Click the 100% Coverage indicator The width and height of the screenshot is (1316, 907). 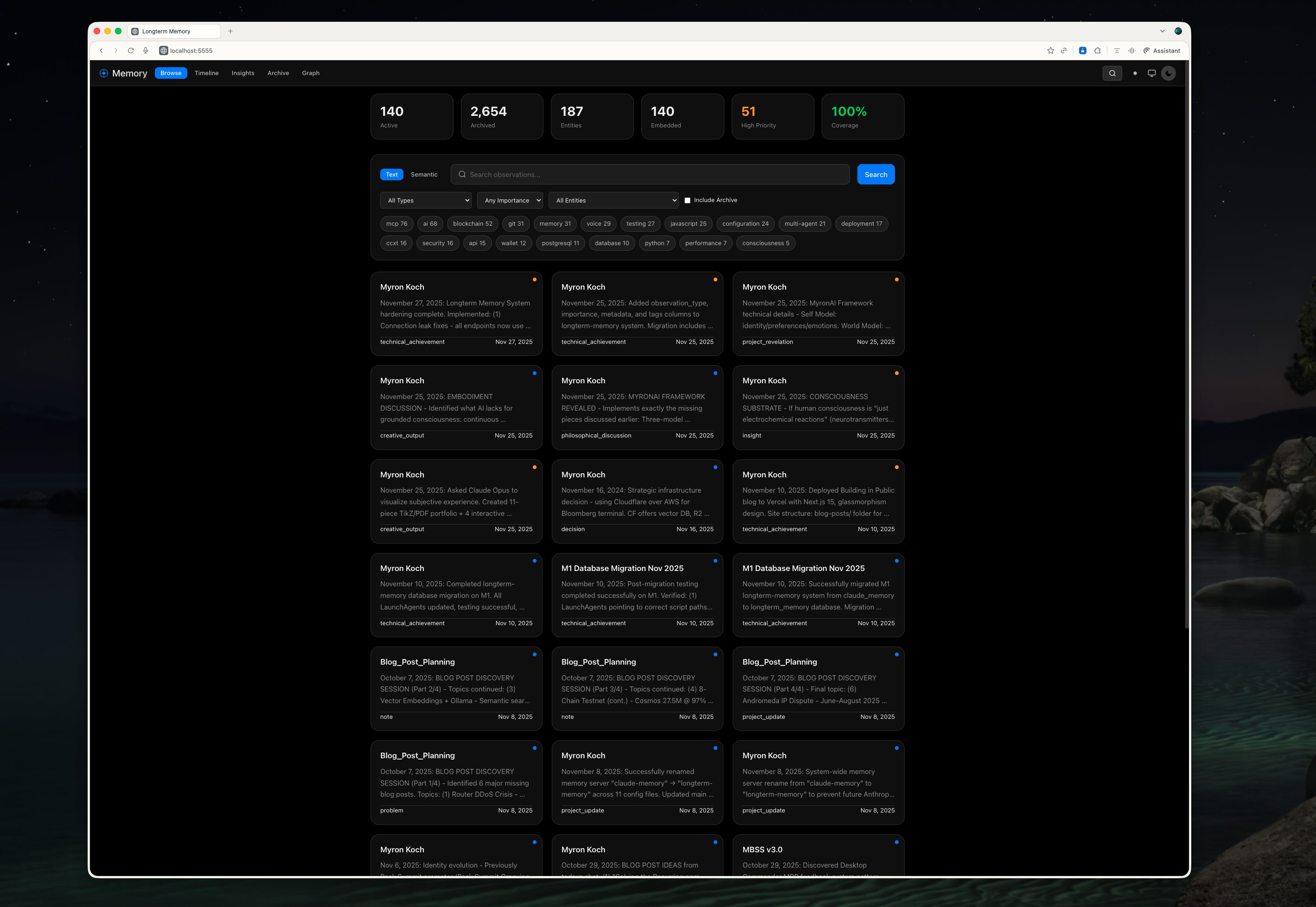click(x=862, y=116)
